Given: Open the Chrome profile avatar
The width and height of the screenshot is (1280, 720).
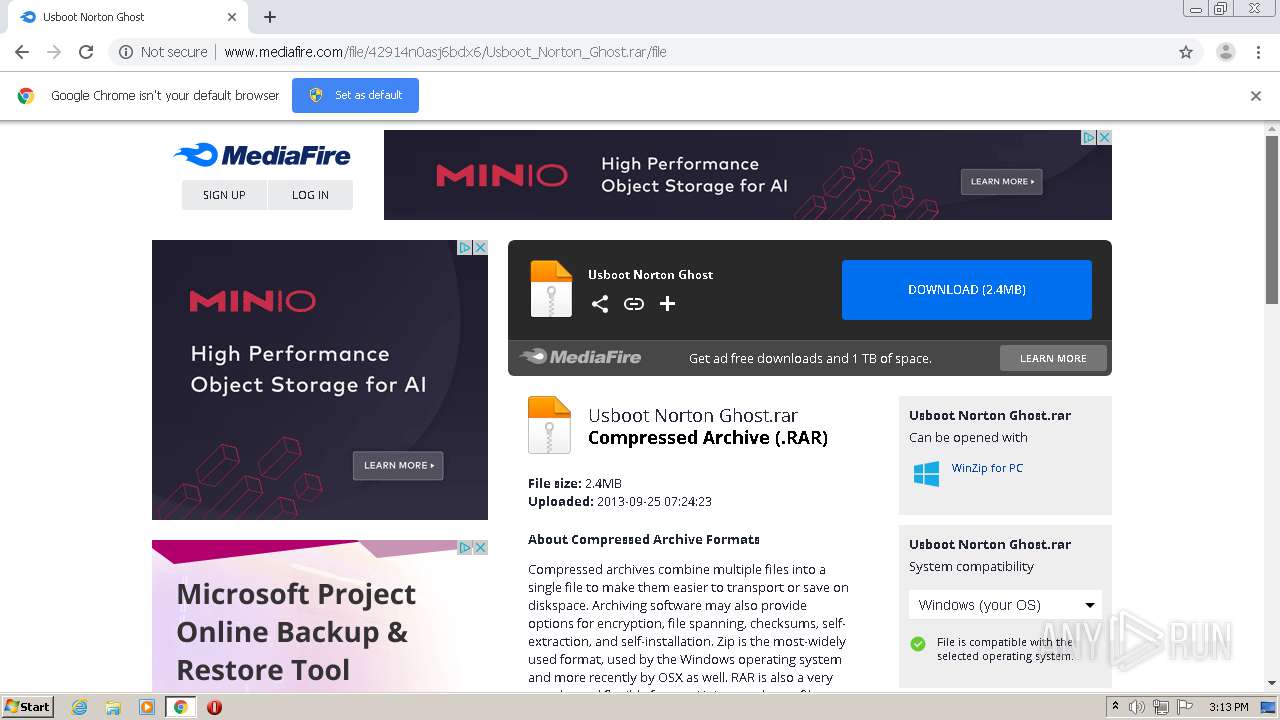Looking at the screenshot, I should [1225, 52].
